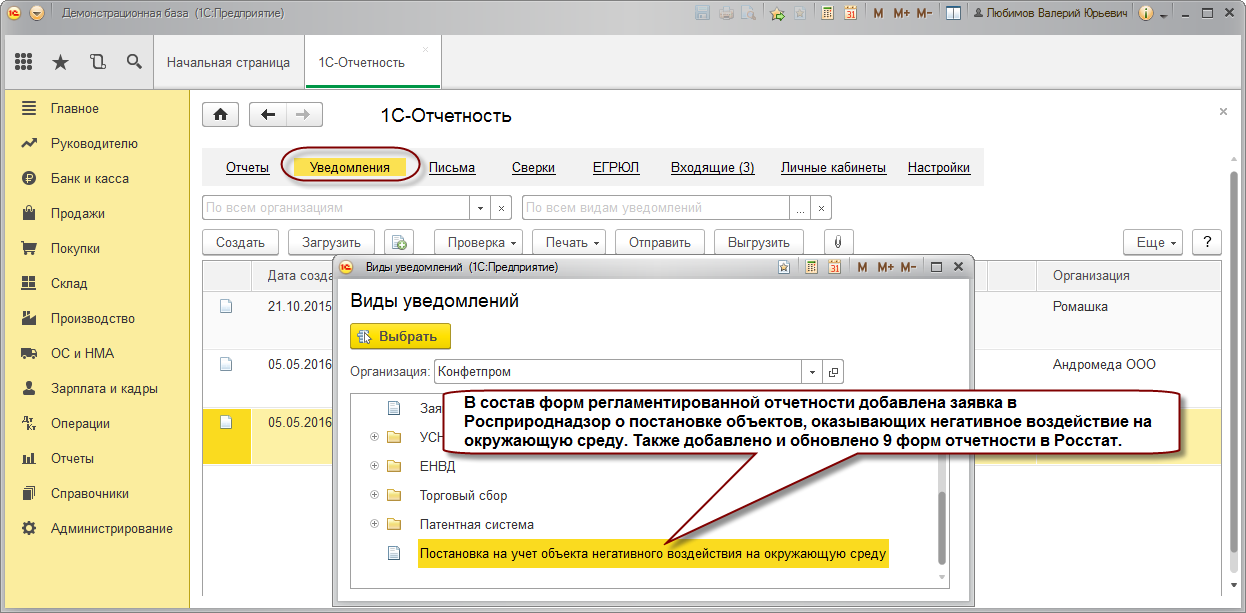Click the organizations filter input field
Image resolution: width=1246 pixels, height=613 pixels.
coord(335,208)
